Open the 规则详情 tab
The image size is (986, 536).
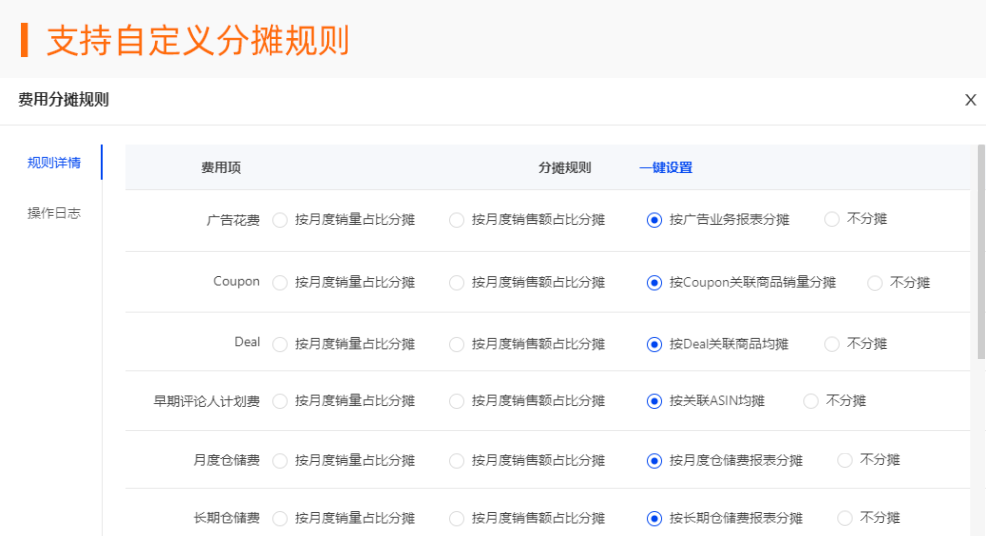54,163
